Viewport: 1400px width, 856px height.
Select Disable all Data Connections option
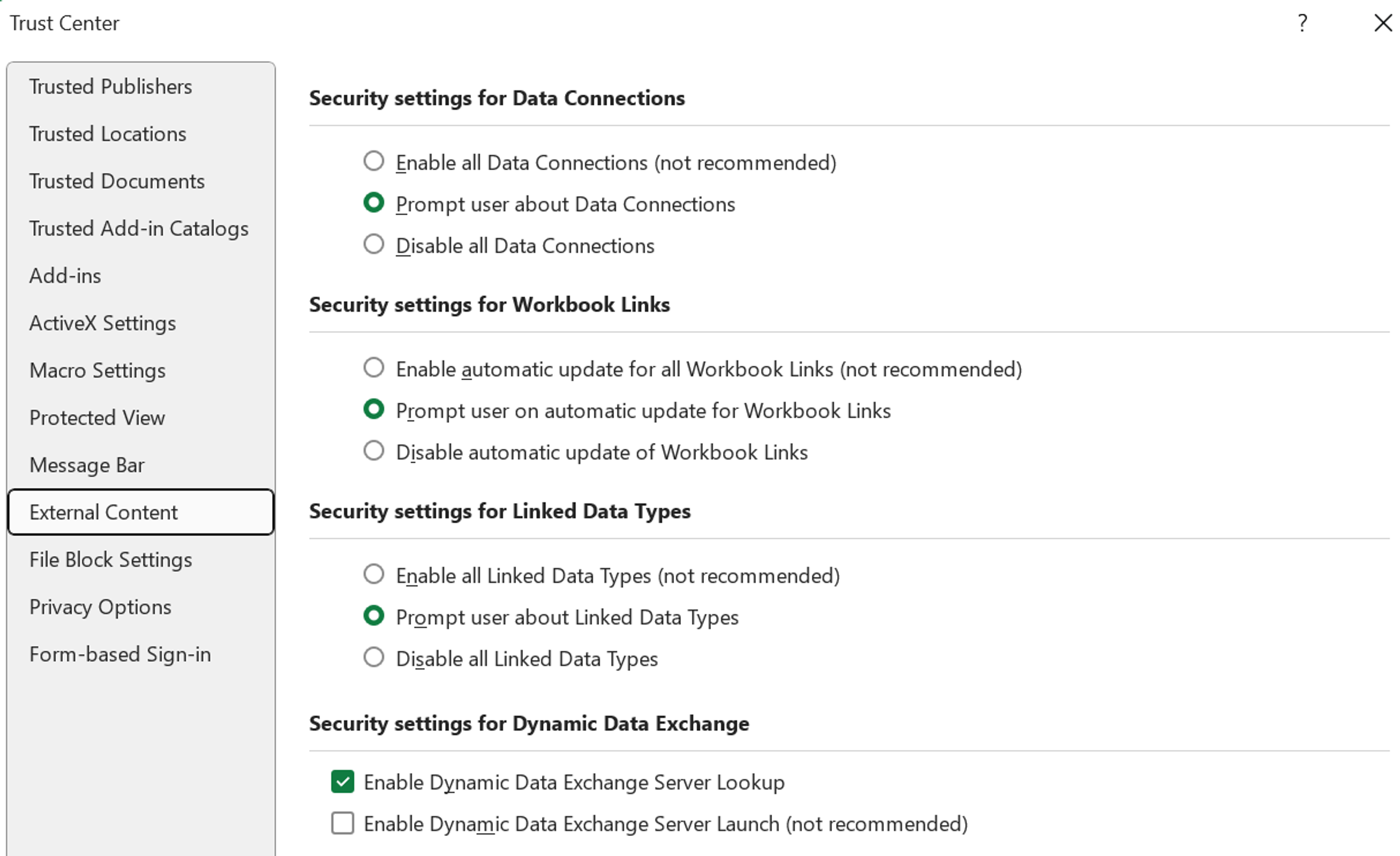click(373, 245)
